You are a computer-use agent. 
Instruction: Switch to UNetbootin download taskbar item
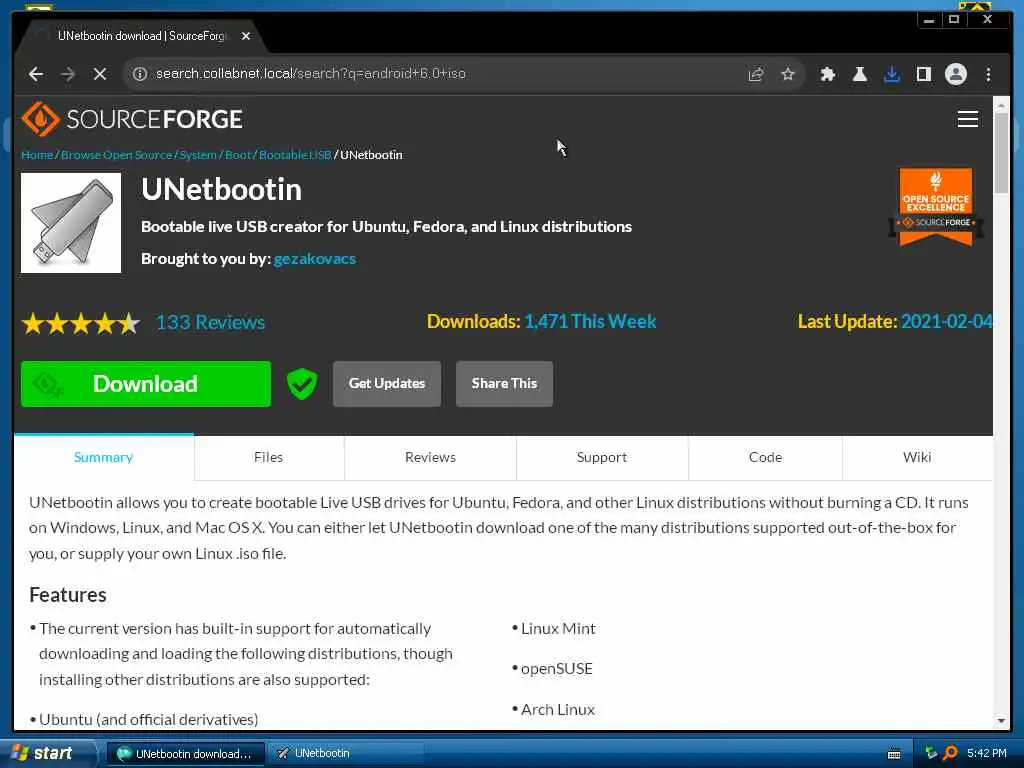click(185, 754)
